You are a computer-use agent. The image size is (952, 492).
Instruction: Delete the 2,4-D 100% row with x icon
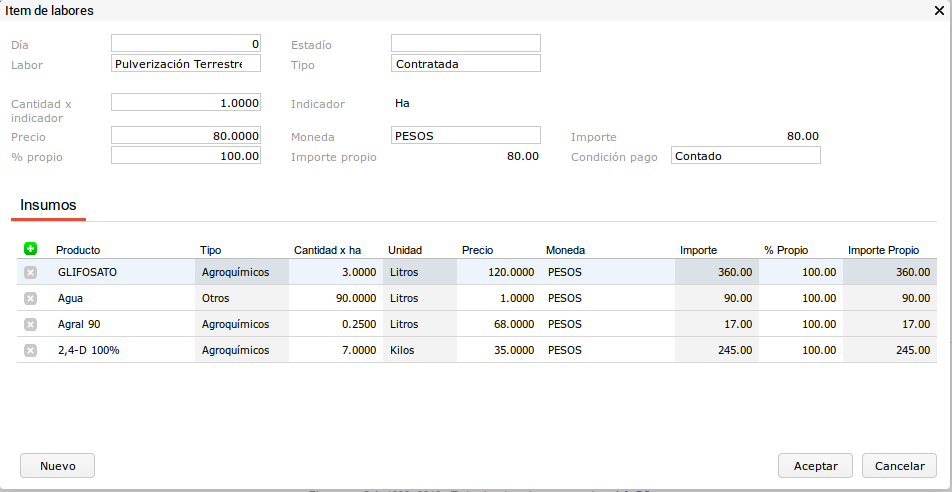30,350
